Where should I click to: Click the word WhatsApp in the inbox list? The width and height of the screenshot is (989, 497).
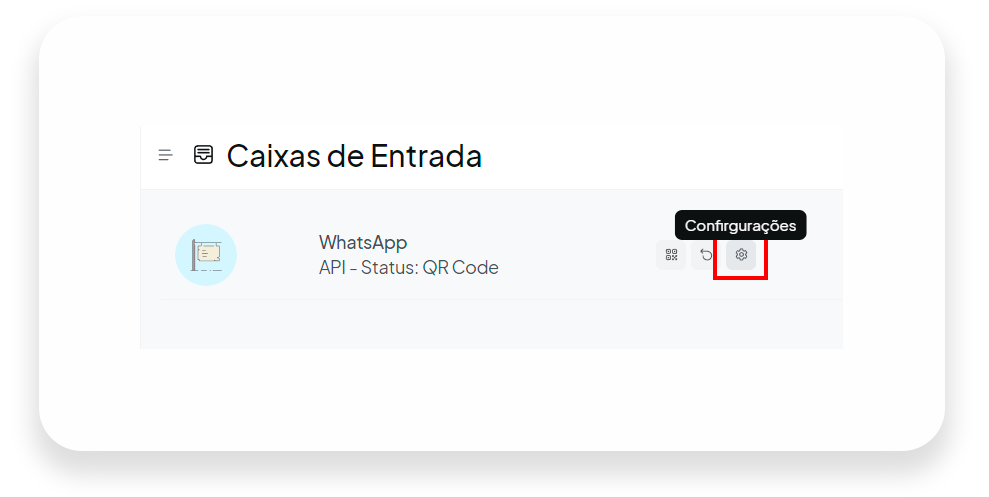pyautogui.click(x=363, y=242)
